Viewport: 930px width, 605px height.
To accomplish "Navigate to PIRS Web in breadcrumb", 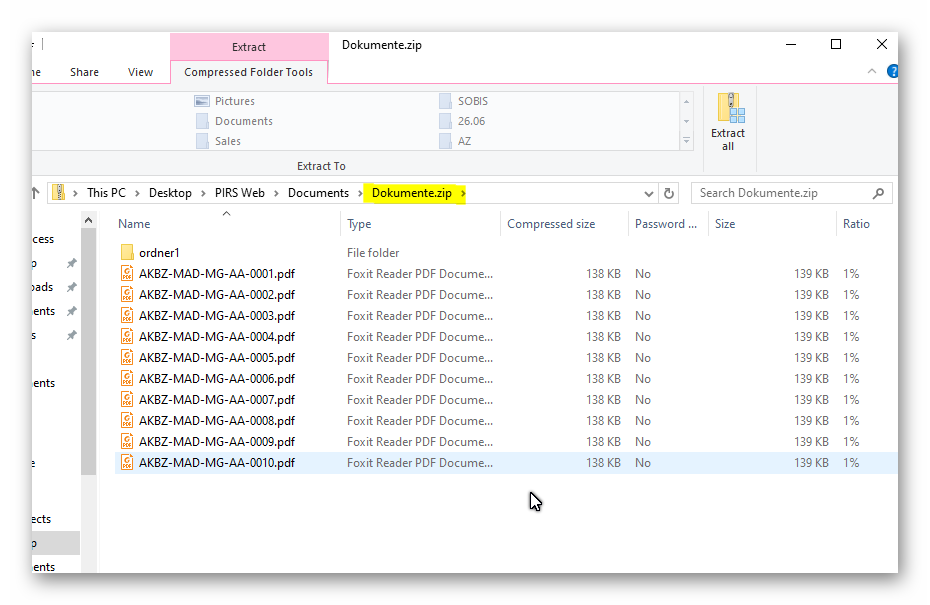I will 239,193.
